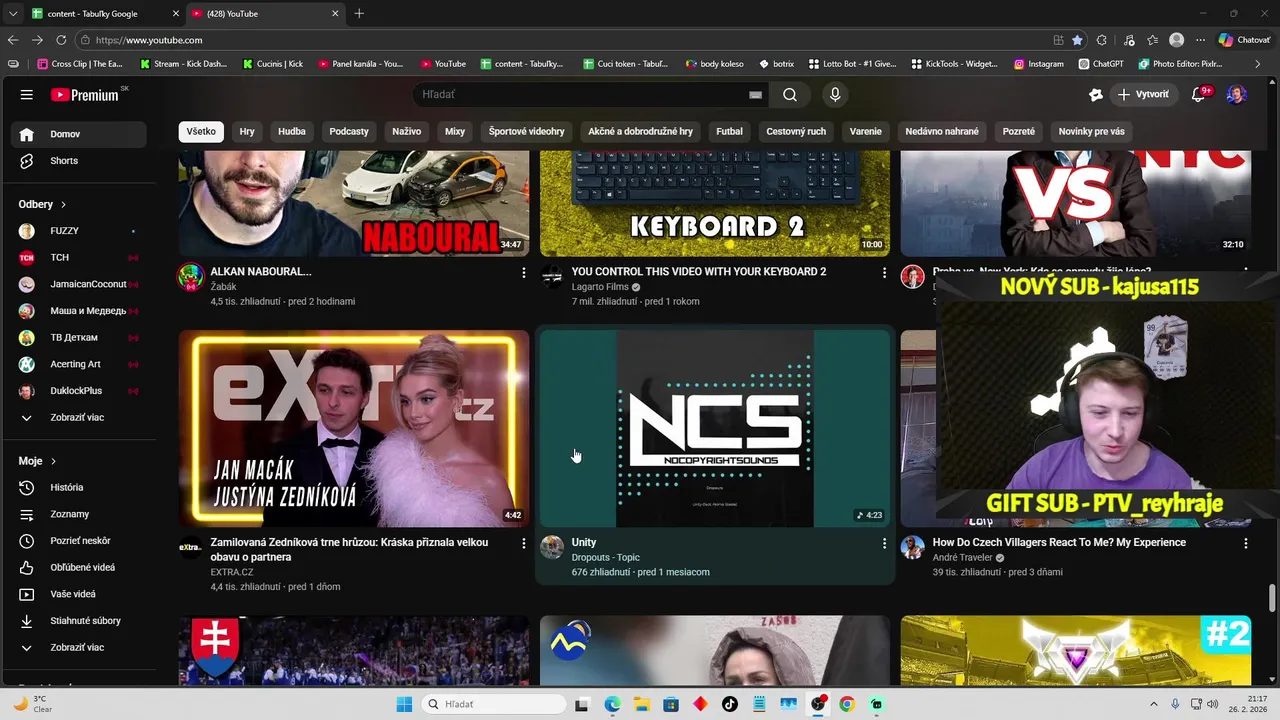Viewport: 1280px width, 720px height.
Task: Open the Windows Start menu
Action: [x=404, y=704]
